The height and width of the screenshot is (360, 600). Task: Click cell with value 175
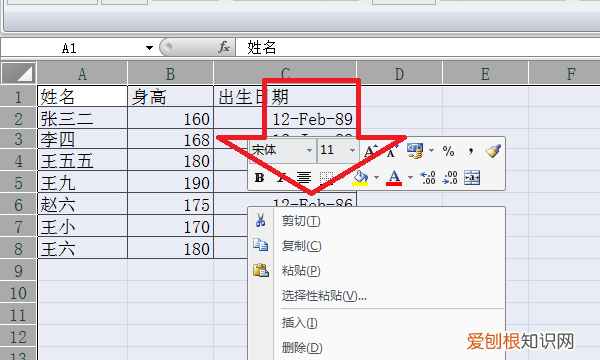(x=170, y=205)
